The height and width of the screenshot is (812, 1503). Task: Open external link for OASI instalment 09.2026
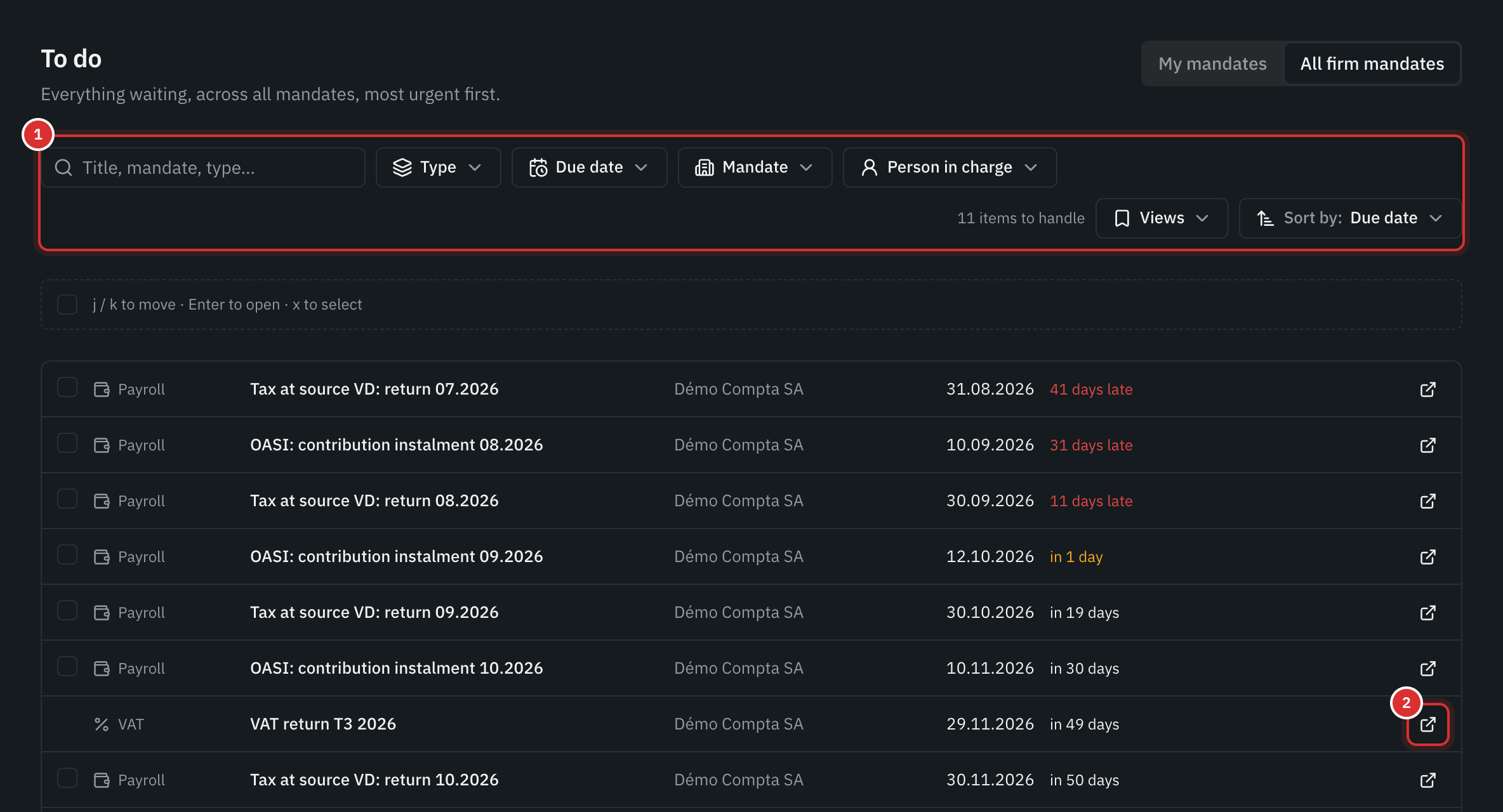coord(1427,556)
